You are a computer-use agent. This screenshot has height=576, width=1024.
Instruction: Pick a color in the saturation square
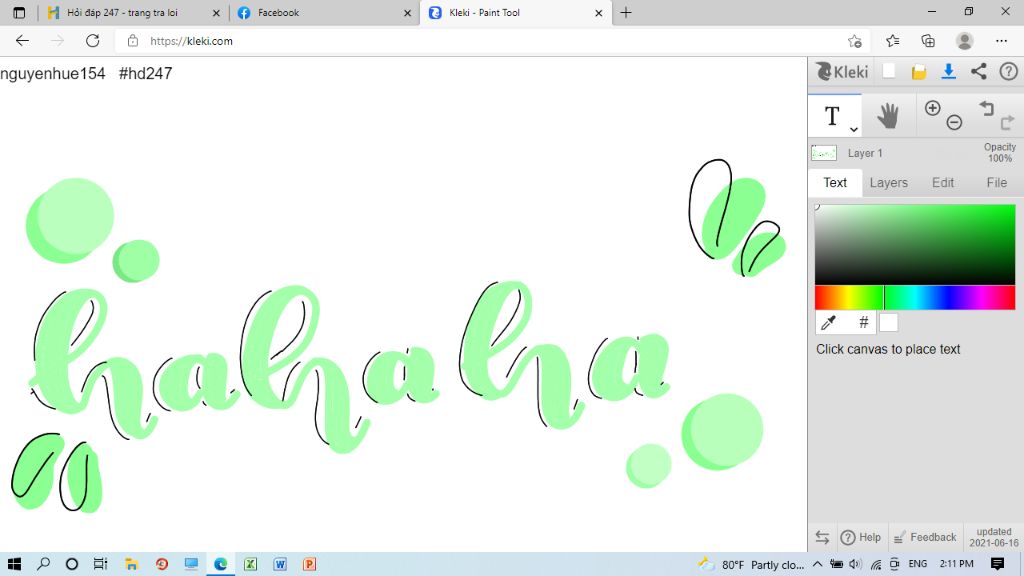914,244
